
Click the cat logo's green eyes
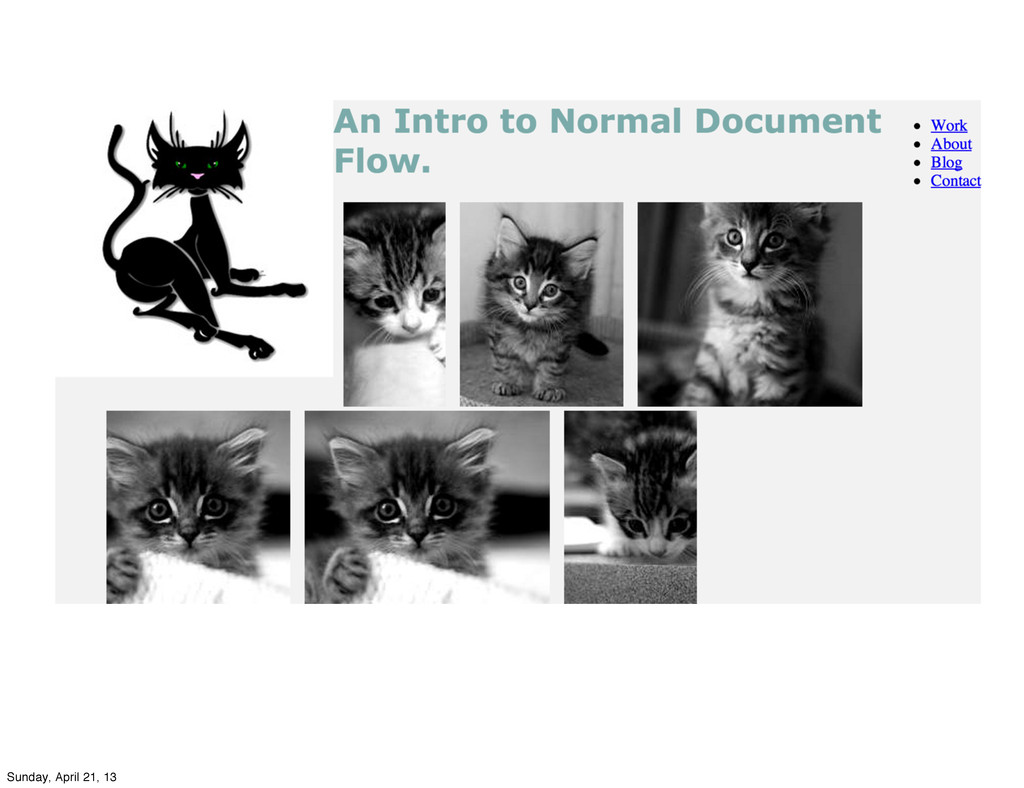[196, 165]
